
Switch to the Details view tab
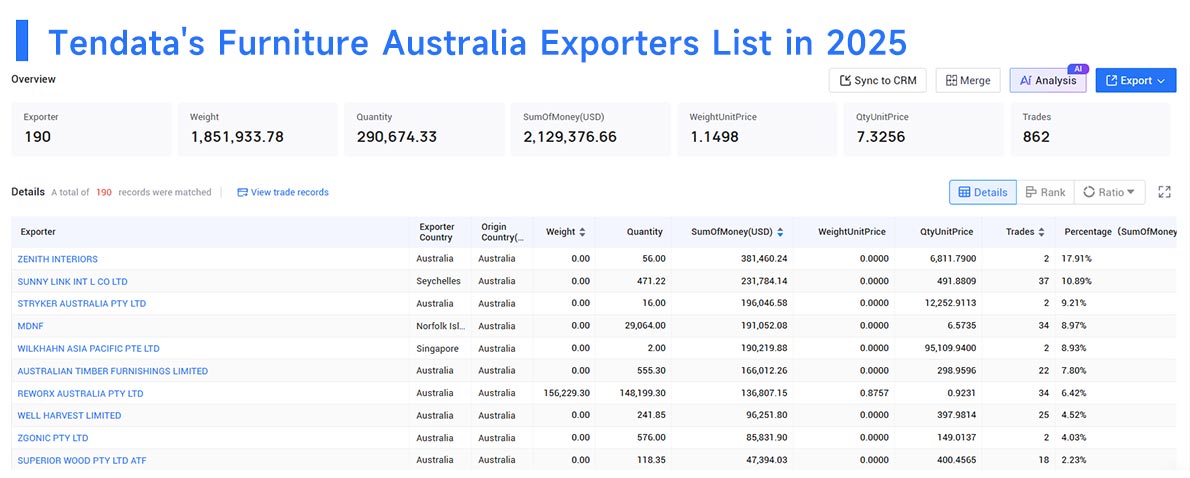click(x=983, y=193)
